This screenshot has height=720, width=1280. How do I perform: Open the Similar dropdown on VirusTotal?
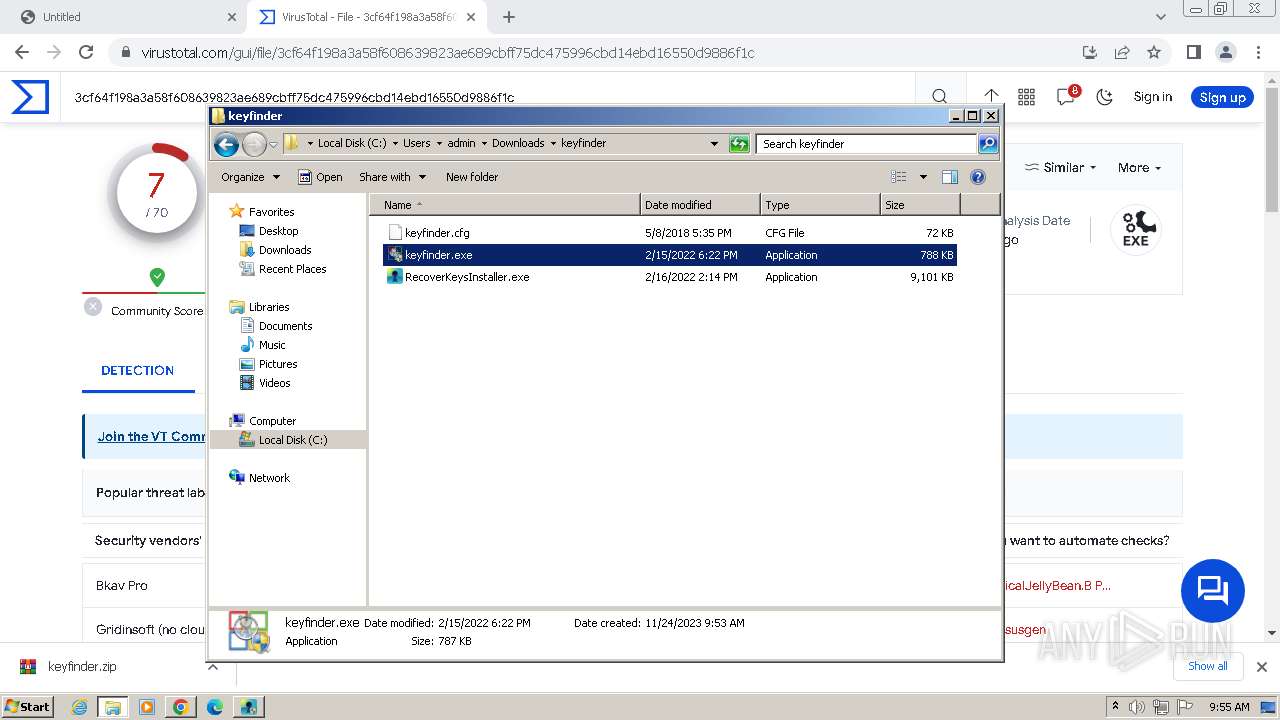pyautogui.click(x=1060, y=168)
